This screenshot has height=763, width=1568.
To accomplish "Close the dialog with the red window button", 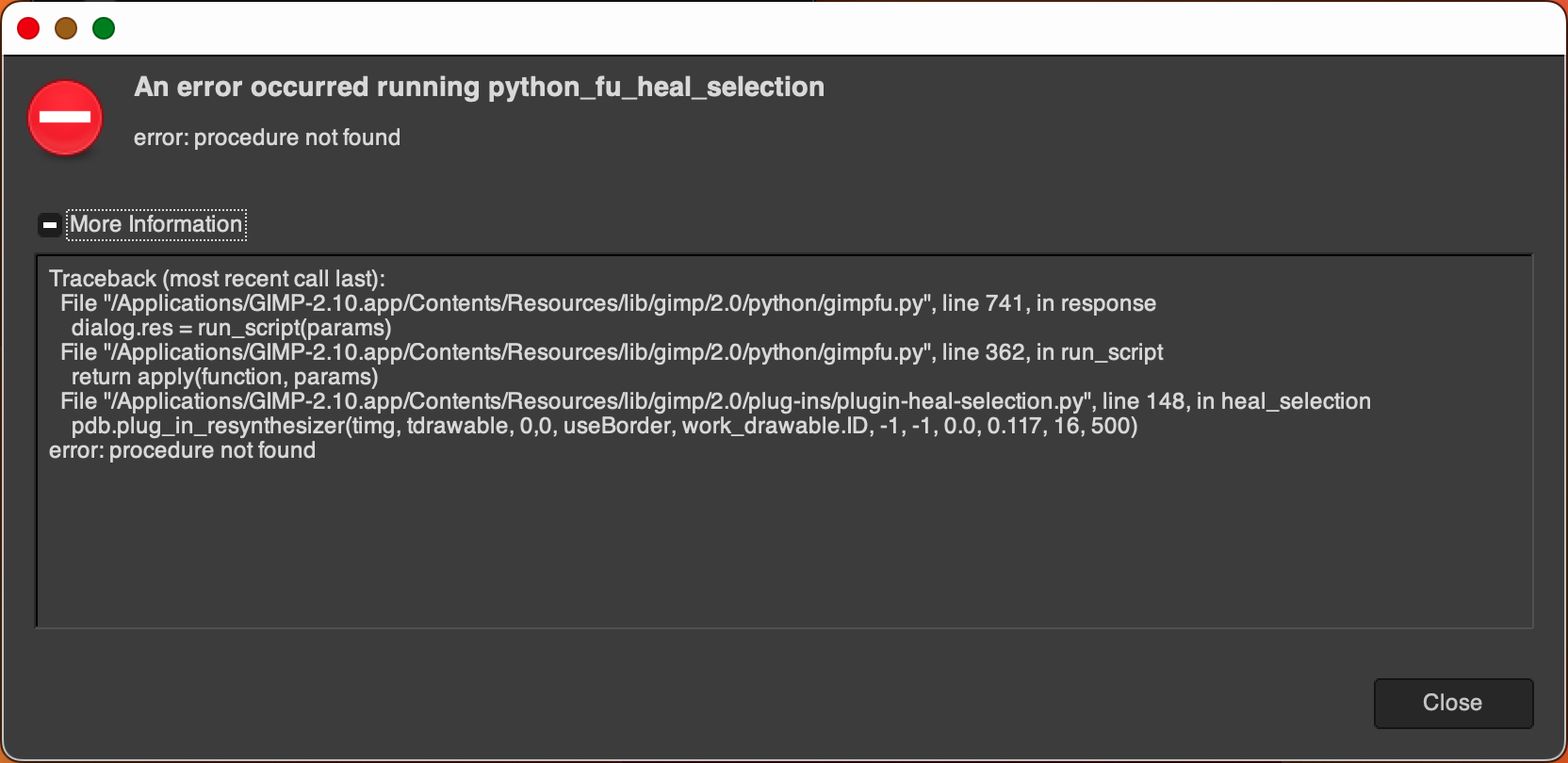I will (x=28, y=28).
